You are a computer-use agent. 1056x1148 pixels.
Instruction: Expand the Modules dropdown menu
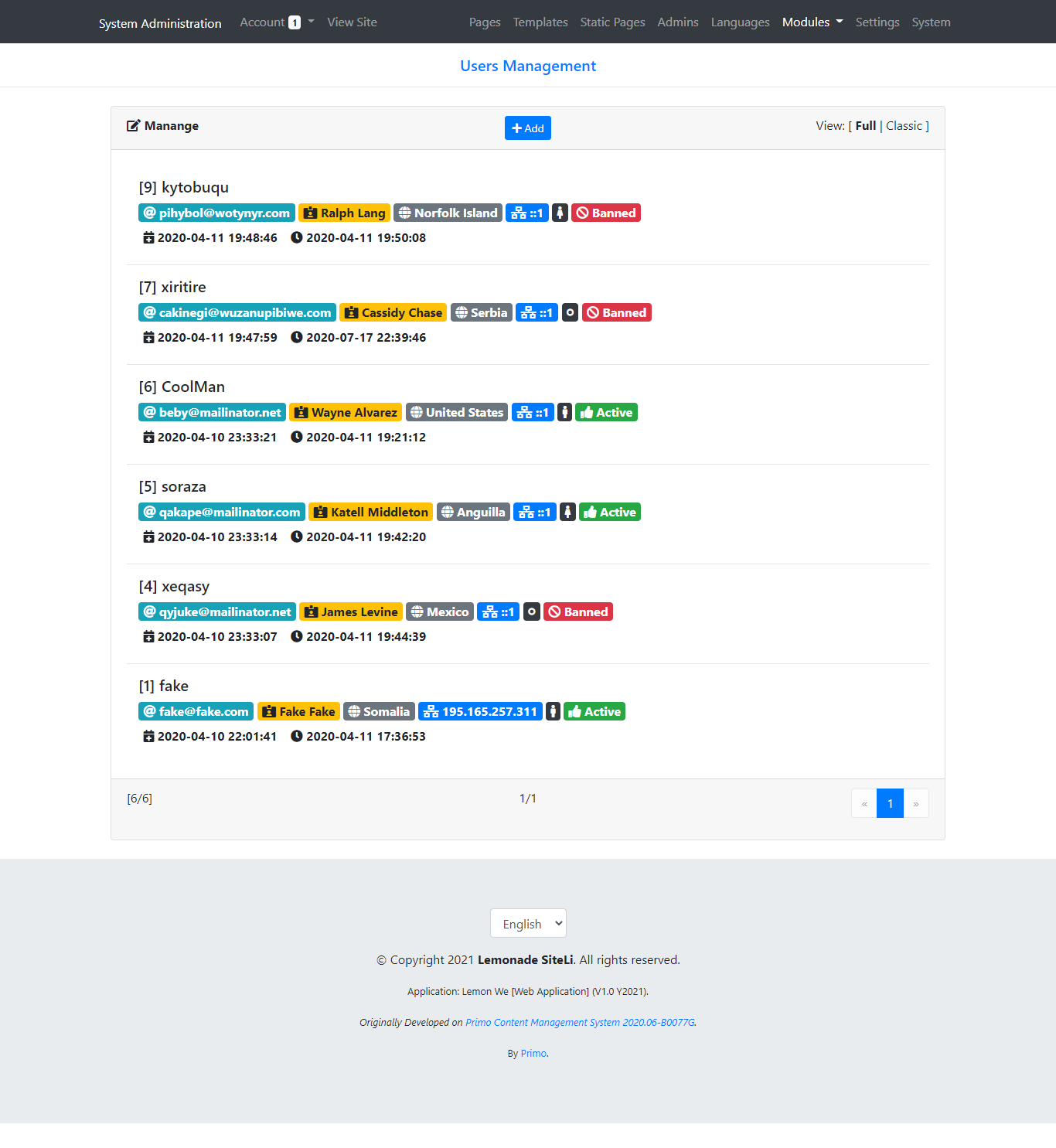point(812,22)
